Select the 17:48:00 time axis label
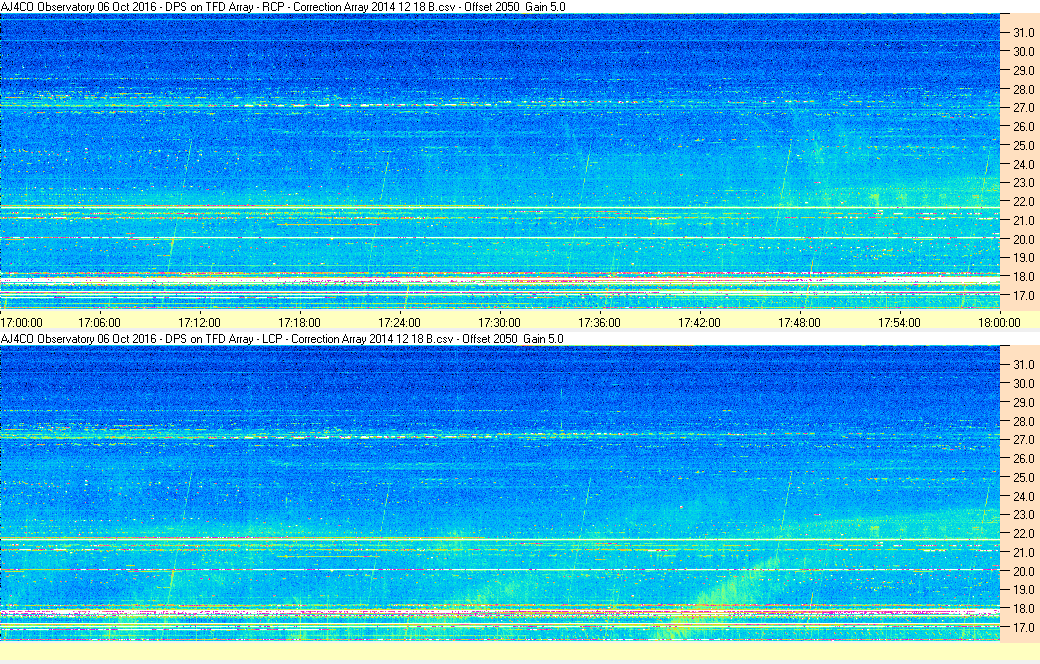The image size is (1040, 664). click(x=799, y=322)
